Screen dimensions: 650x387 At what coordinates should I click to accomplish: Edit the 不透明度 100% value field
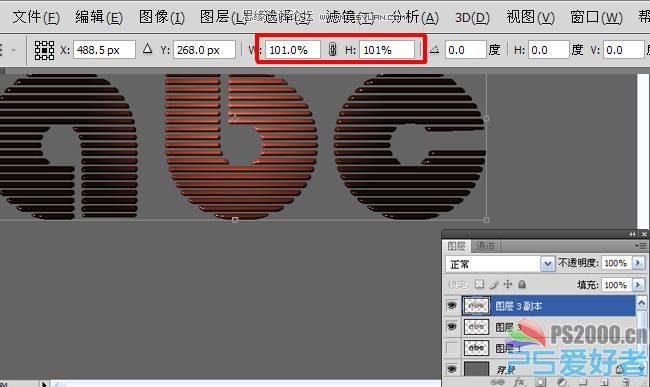coord(616,263)
